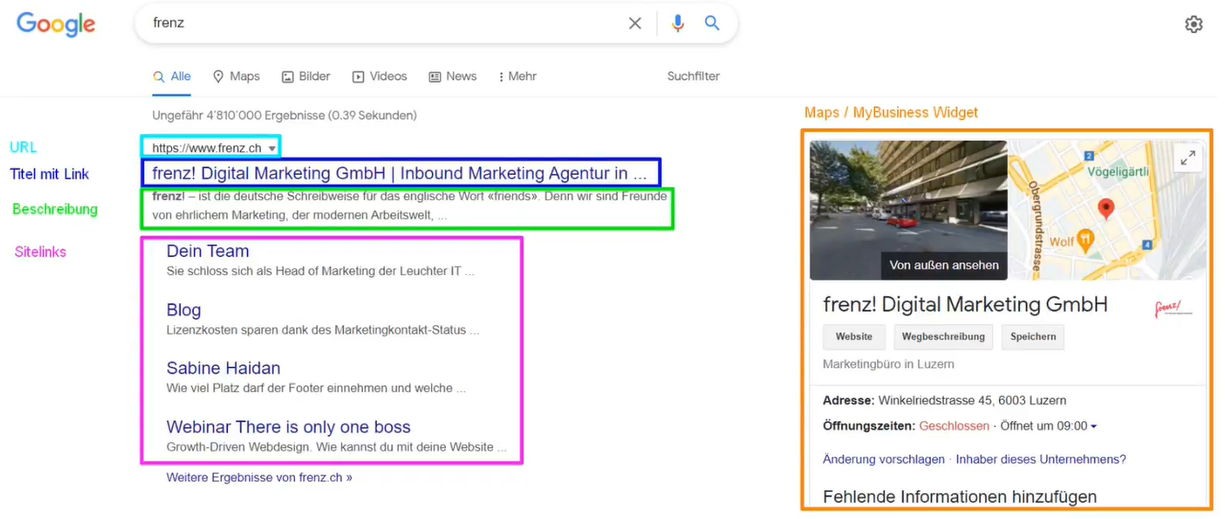Click the address Winkelriedstrasse 45, 6003 Luzern
Viewport: 1225px width, 519px height.
tap(972, 401)
